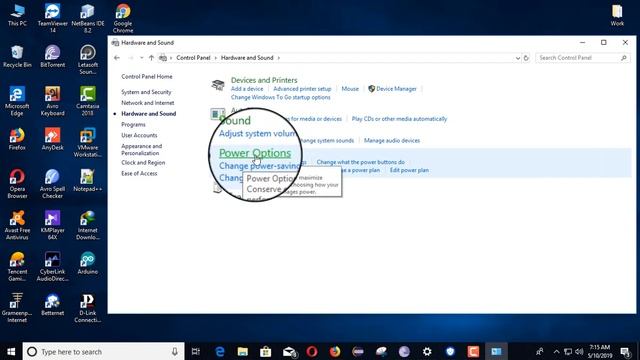Open Manage audio devices link
The image size is (640, 360).
click(x=392, y=140)
